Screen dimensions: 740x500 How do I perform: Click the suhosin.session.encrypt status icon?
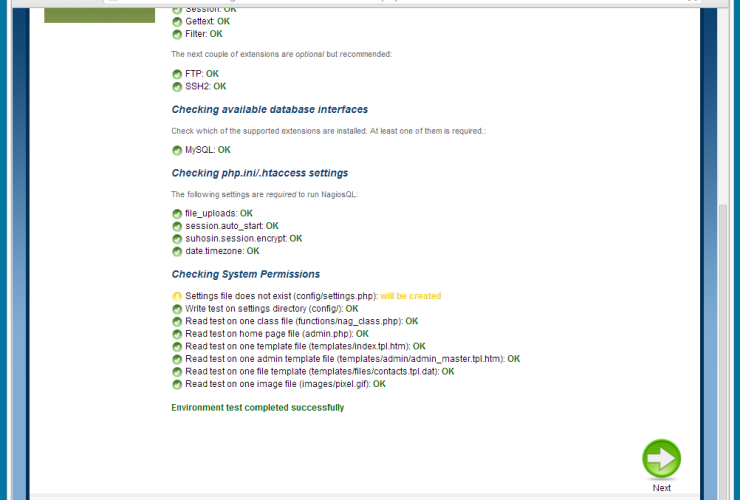tap(177, 239)
